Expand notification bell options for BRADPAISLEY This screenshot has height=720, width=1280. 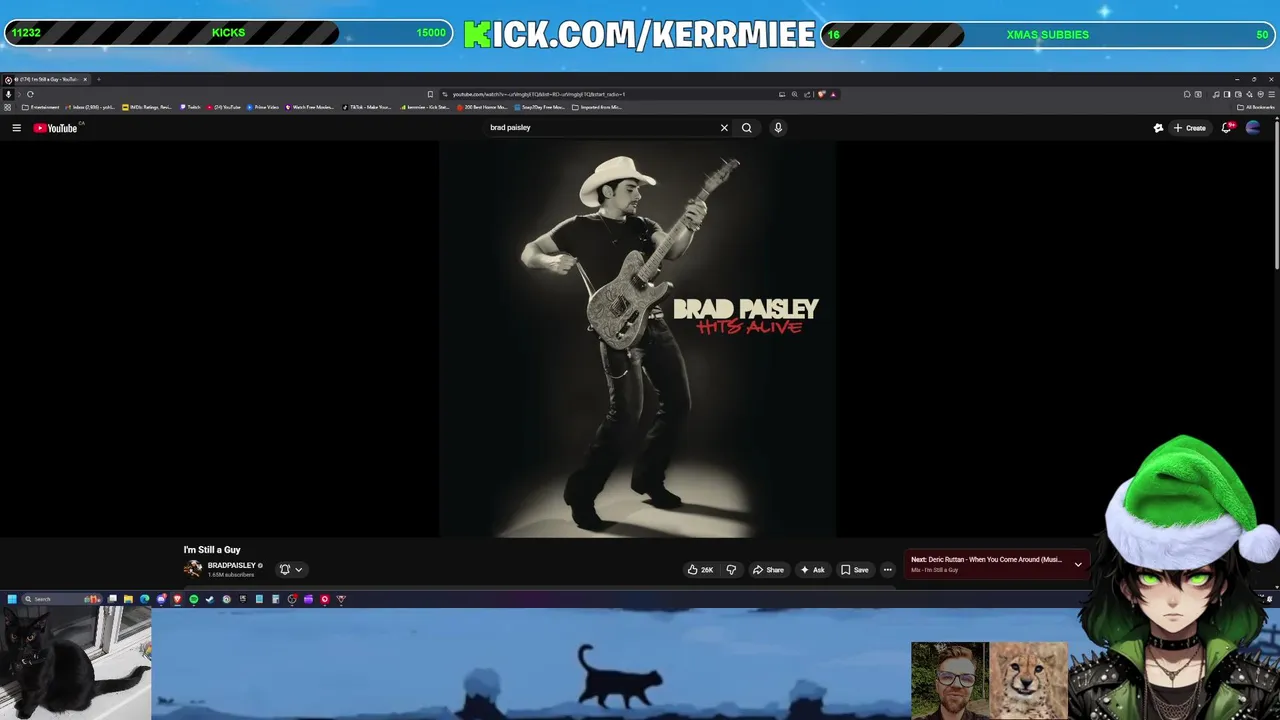(x=291, y=570)
